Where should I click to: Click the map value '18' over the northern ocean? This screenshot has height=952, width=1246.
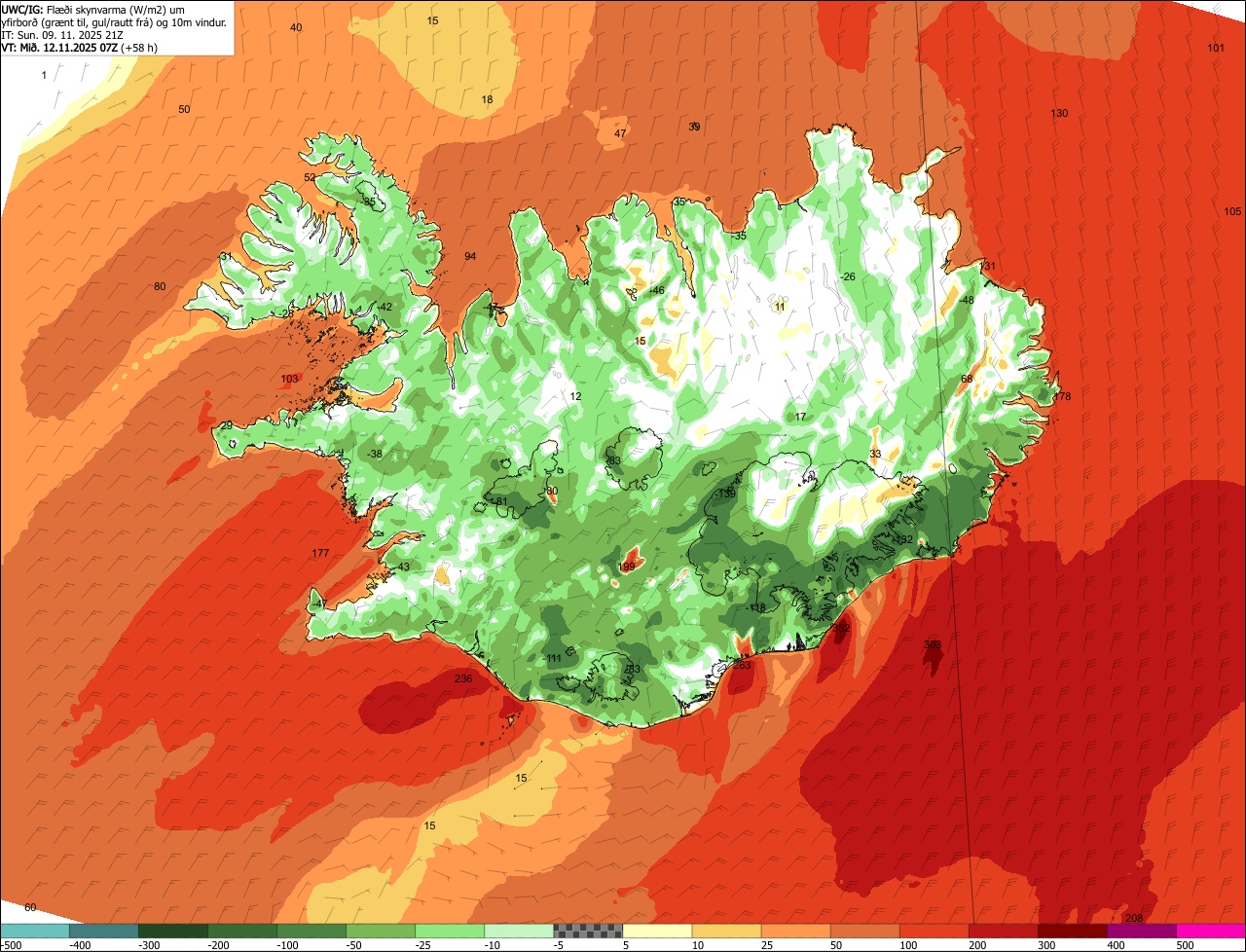(x=487, y=100)
